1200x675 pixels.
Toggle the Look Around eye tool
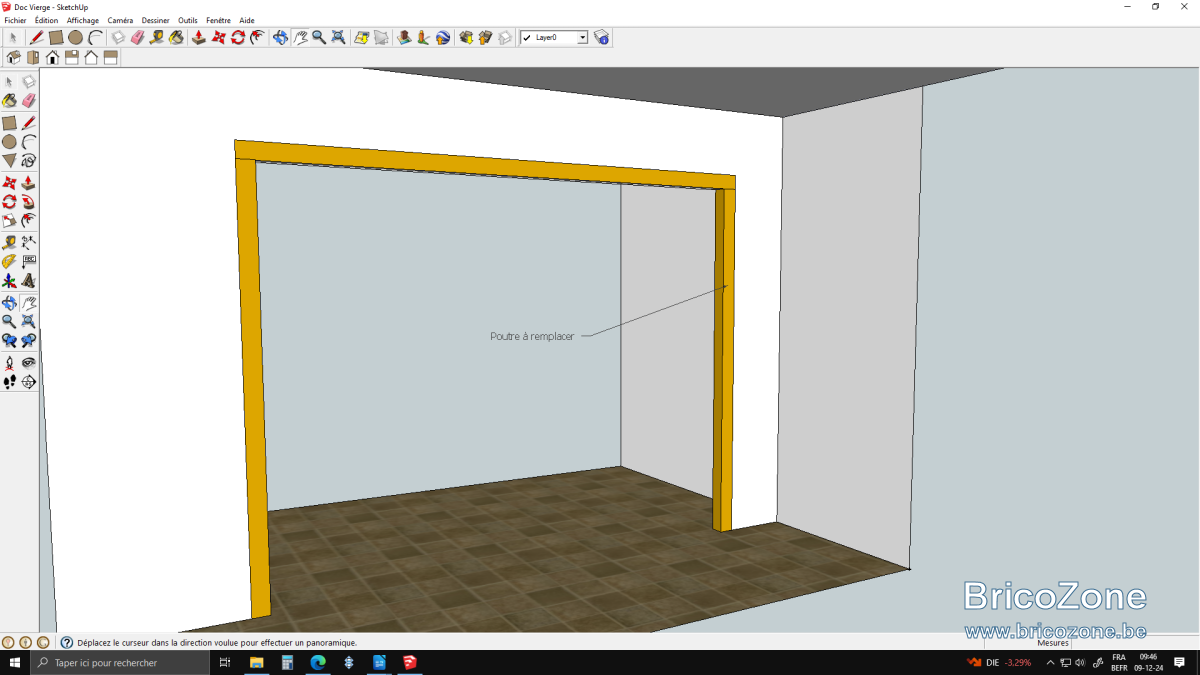28,362
